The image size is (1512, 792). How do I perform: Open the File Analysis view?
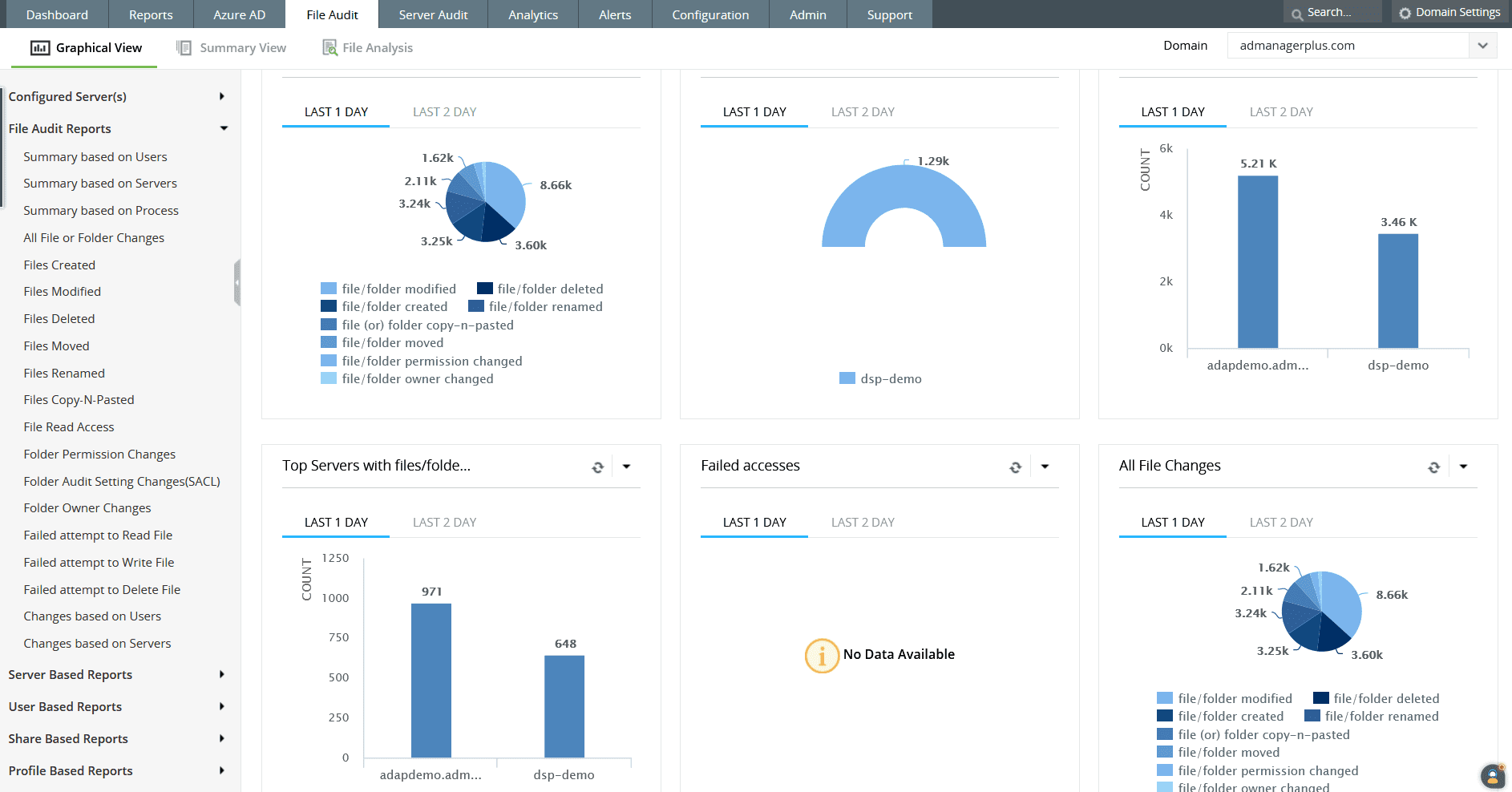tap(377, 47)
